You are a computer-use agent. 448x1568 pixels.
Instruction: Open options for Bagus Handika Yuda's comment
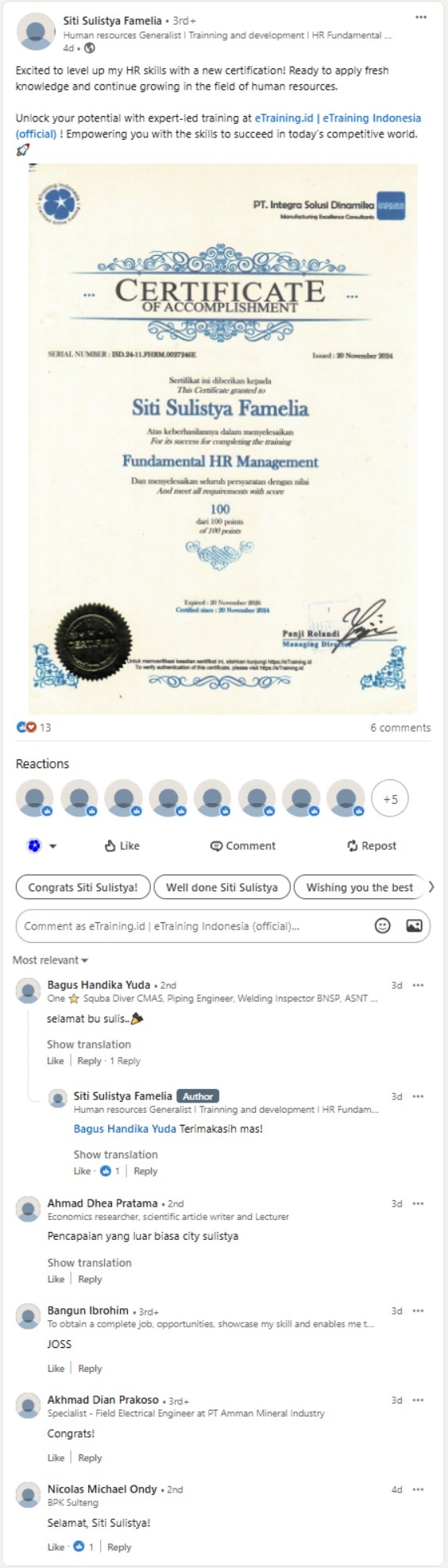coord(419,985)
